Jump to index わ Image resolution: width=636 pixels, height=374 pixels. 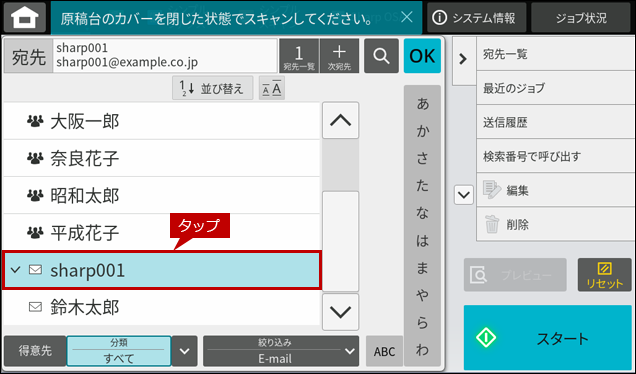click(422, 350)
